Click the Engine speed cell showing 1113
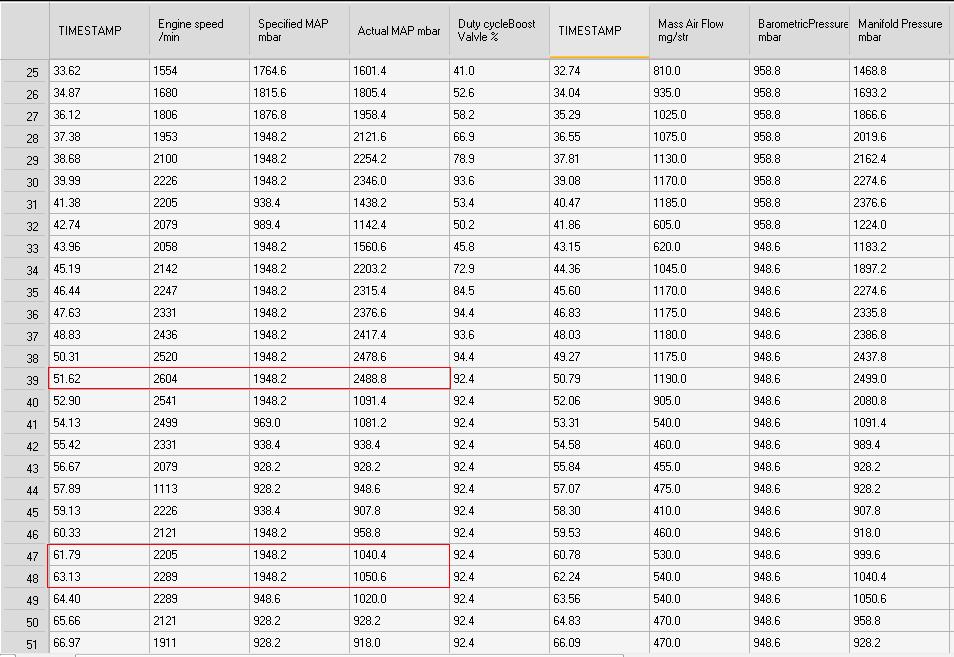 point(199,489)
